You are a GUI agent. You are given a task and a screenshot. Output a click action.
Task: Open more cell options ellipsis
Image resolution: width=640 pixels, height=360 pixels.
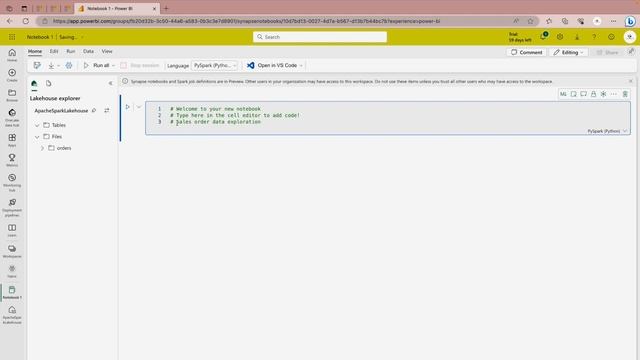click(613, 94)
